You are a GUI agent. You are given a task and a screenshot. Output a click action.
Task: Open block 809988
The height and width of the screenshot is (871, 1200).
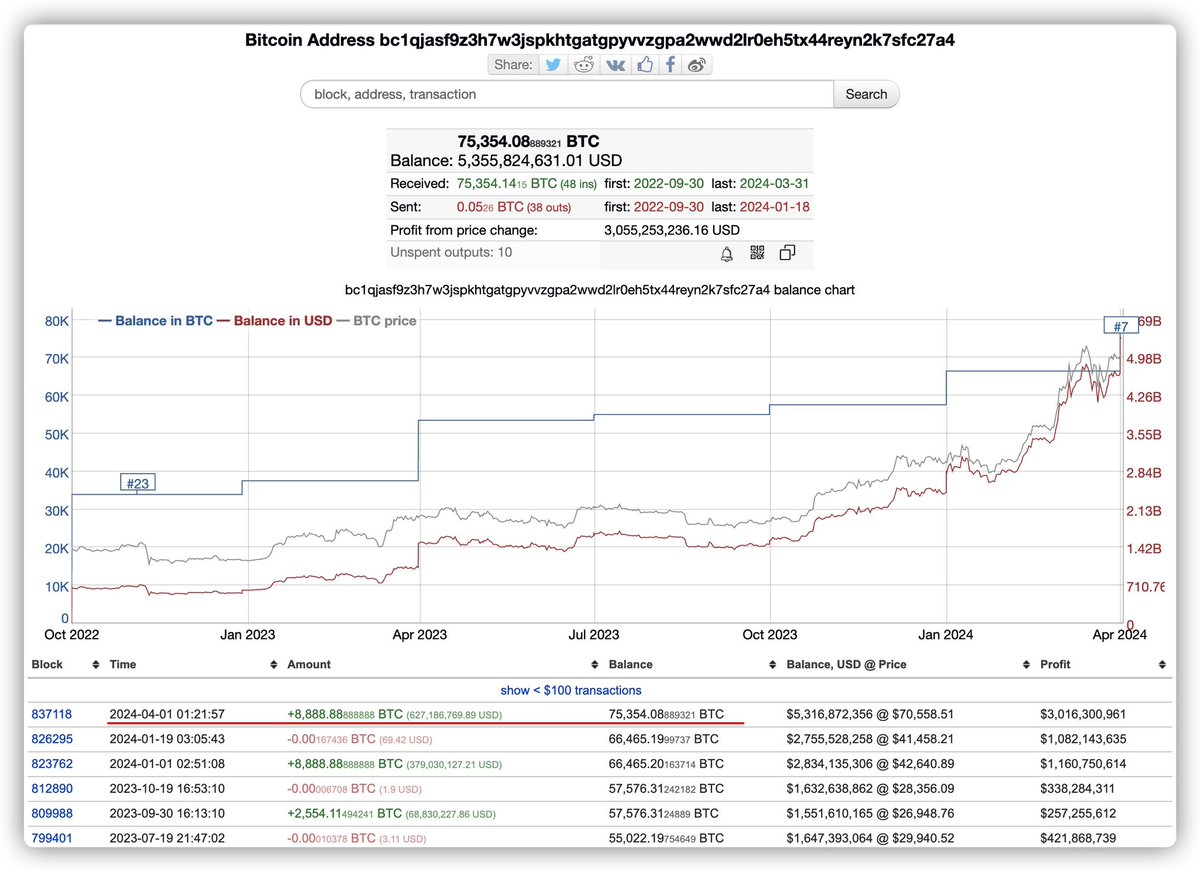(x=52, y=814)
